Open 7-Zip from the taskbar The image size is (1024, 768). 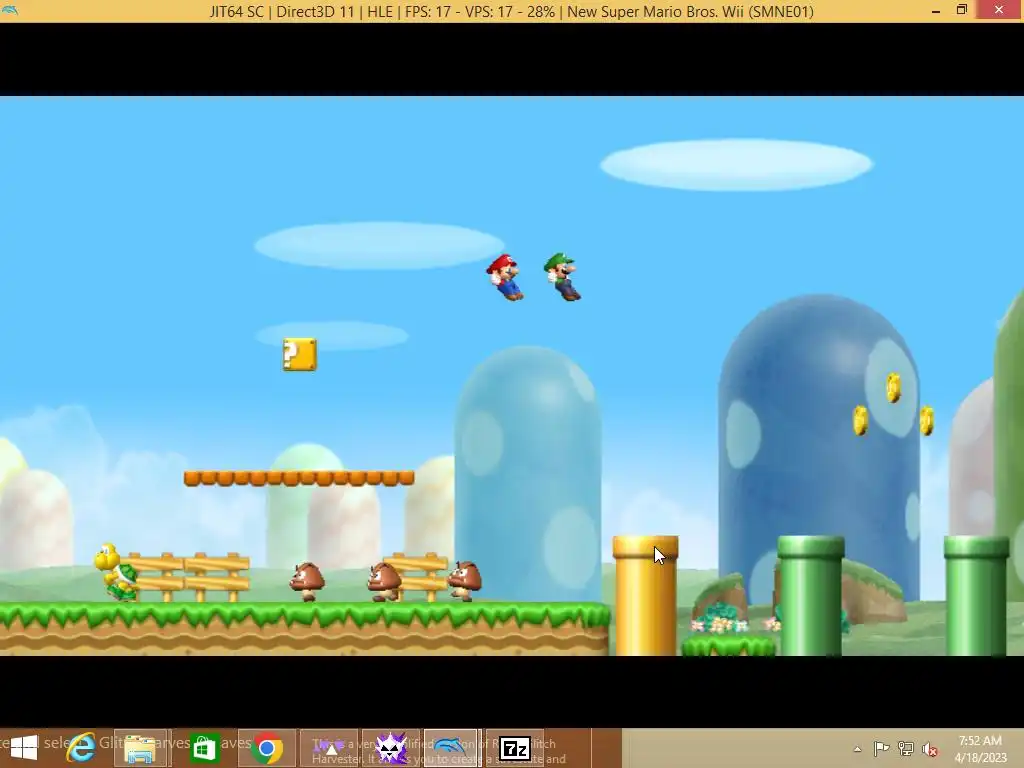pyautogui.click(x=515, y=748)
